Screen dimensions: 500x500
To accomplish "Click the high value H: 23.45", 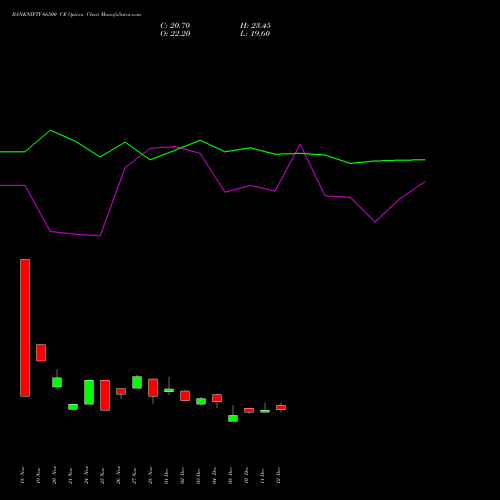I will [x=255, y=26].
